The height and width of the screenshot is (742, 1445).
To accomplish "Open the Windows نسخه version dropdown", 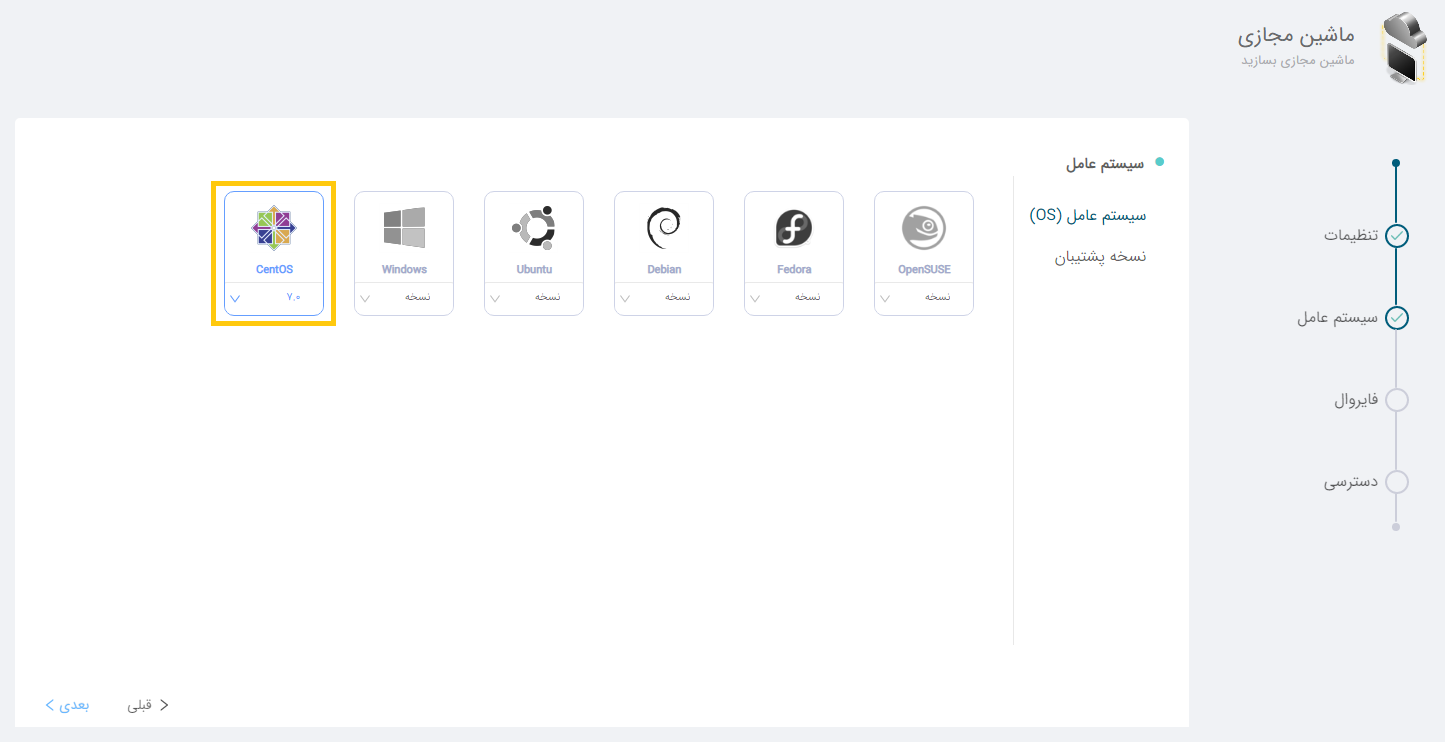I will [404, 298].
